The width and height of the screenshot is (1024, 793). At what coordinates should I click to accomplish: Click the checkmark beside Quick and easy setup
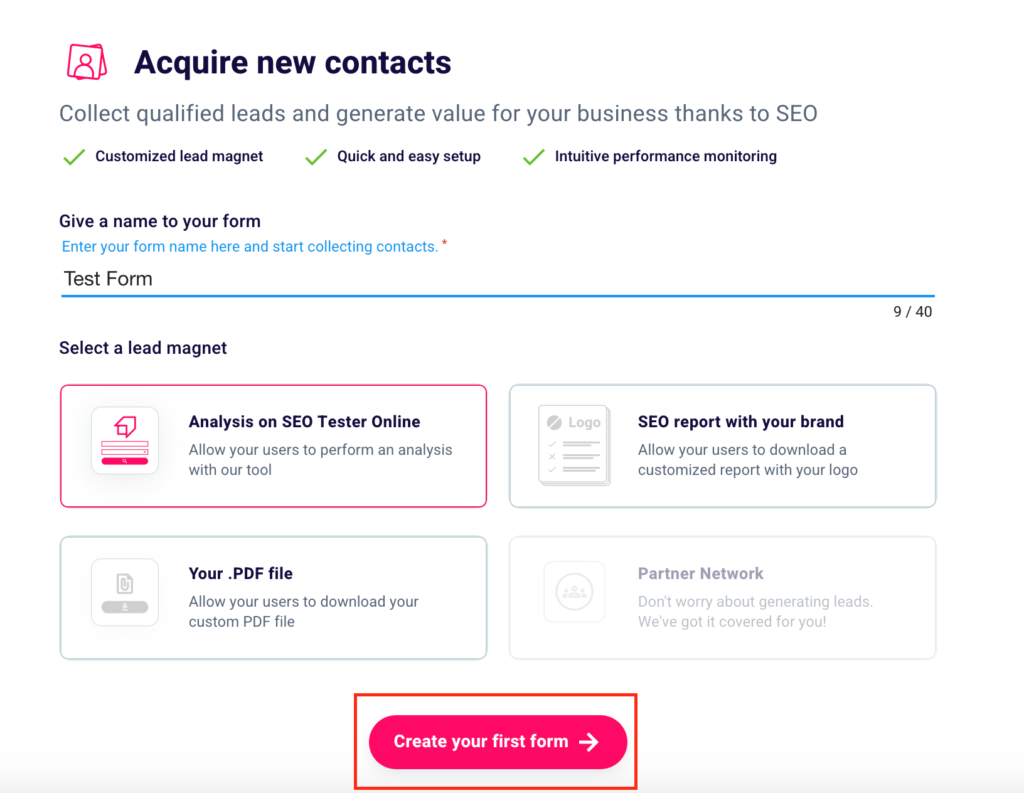point(316,157)
